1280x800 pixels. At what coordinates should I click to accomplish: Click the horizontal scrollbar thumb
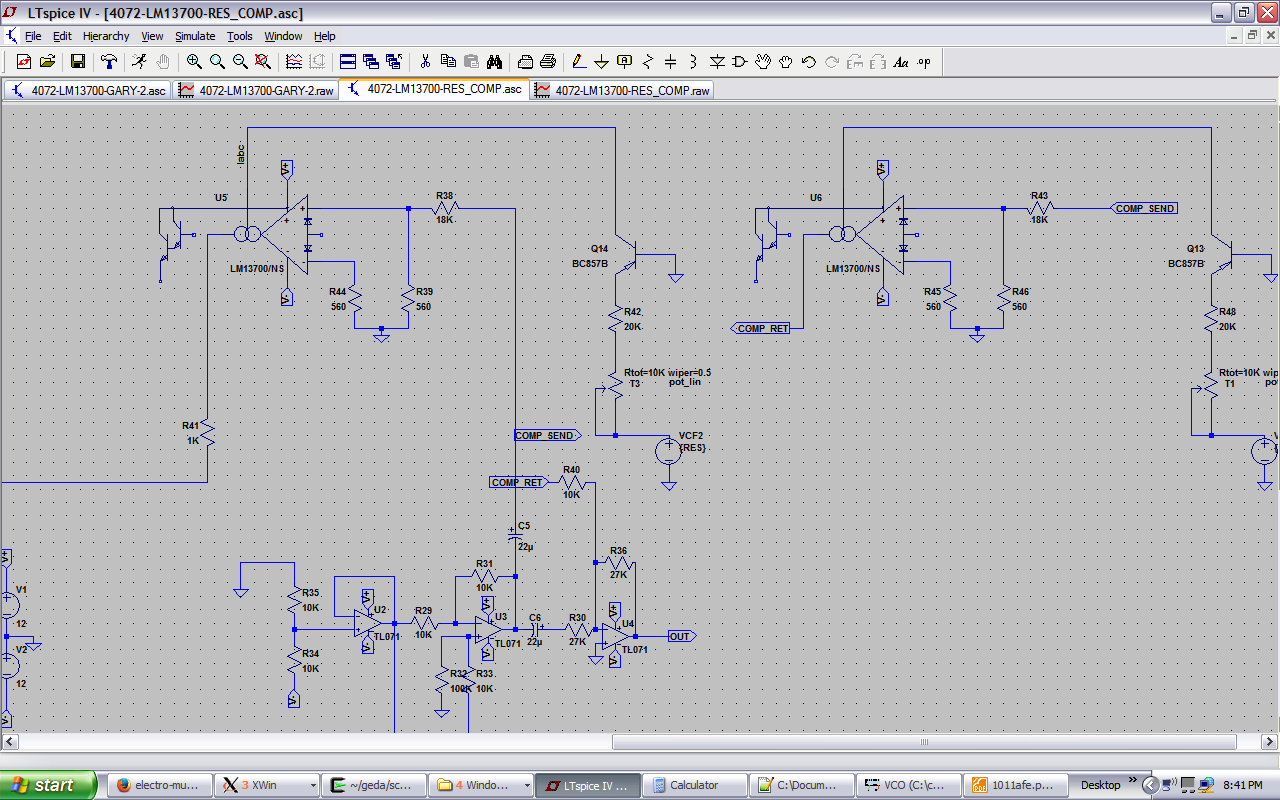click(x=924, y=742)
